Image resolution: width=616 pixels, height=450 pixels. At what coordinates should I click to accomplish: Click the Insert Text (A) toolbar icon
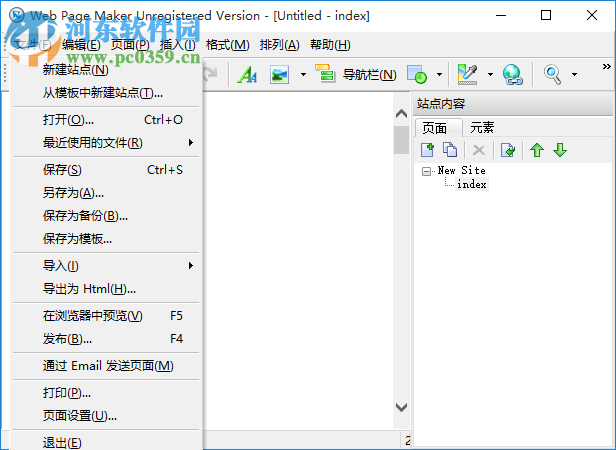click(x=247, y=74)
